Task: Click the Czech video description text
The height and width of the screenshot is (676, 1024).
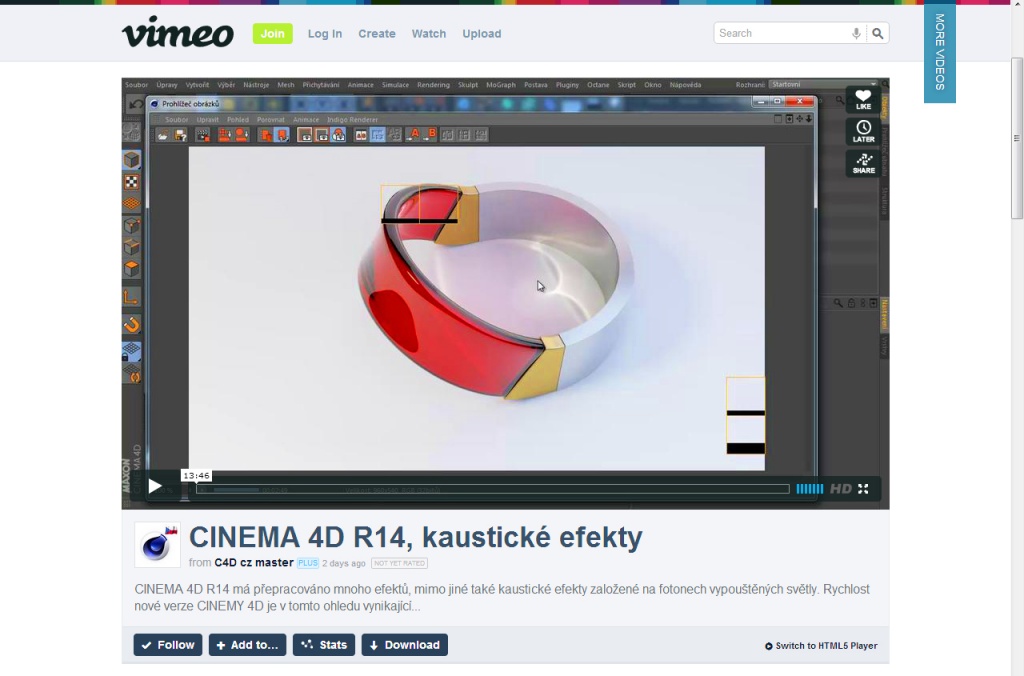Action: click(502, 598)
